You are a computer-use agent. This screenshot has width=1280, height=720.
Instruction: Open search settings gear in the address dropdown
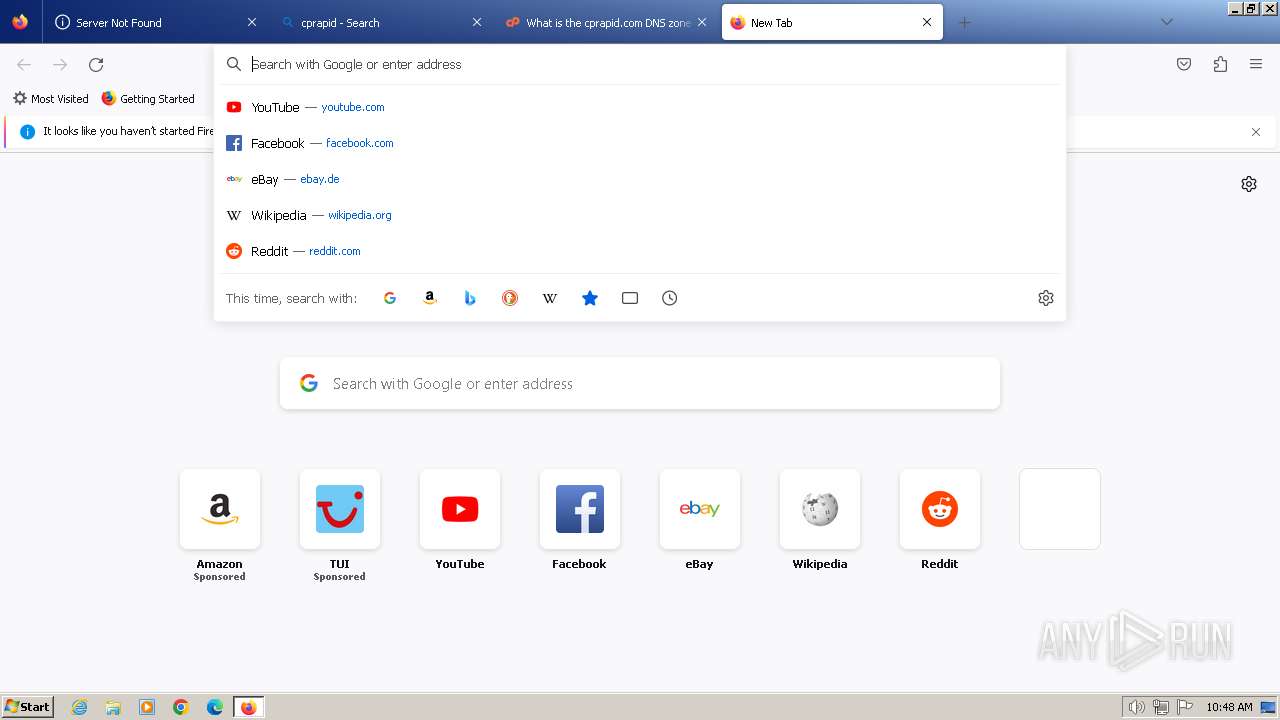[x=1046, y=298]
